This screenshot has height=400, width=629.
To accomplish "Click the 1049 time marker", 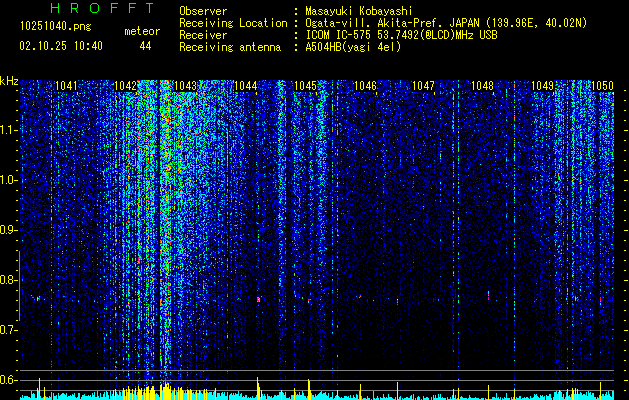I will click(542, 86).
